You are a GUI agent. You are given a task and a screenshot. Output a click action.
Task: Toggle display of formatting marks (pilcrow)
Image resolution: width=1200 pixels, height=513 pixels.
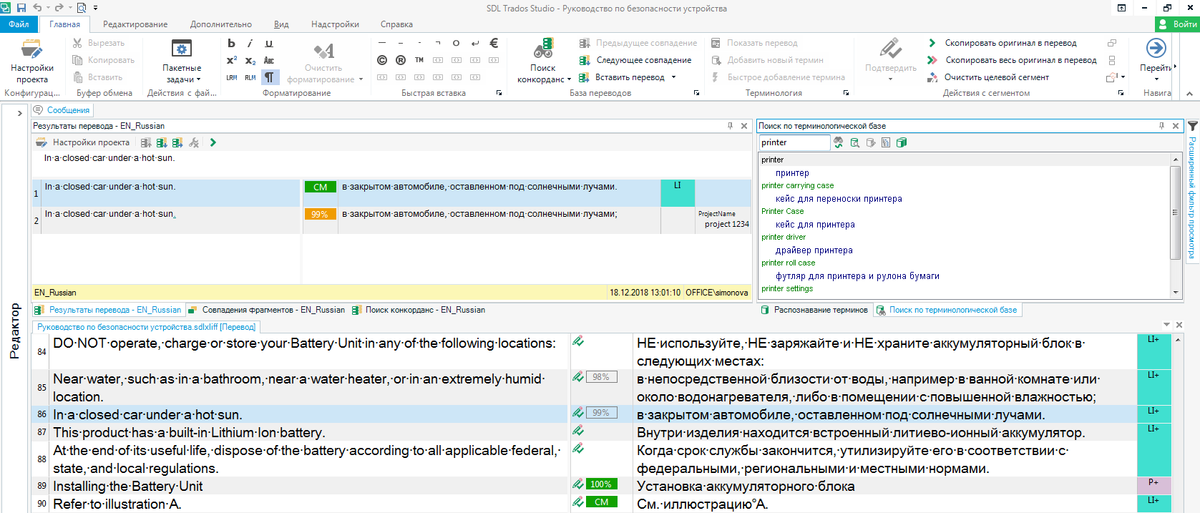(x=269, y=77)
